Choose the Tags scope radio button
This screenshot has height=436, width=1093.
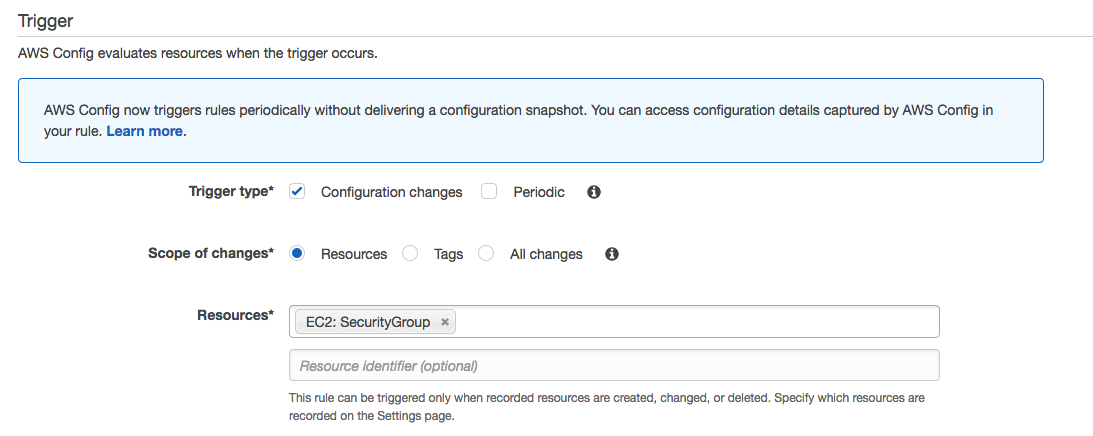410,254
